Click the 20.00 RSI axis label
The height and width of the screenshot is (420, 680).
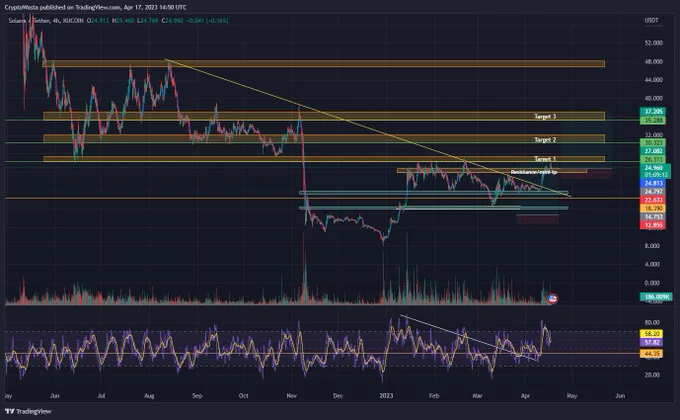click(652, 375)
